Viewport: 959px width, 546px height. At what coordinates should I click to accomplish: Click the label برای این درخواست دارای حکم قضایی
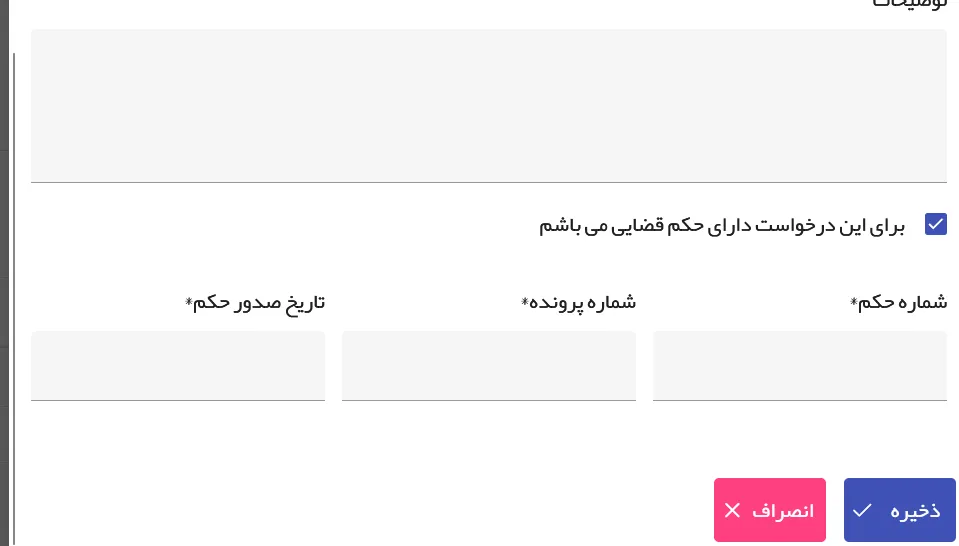click(x=722, y=225)
